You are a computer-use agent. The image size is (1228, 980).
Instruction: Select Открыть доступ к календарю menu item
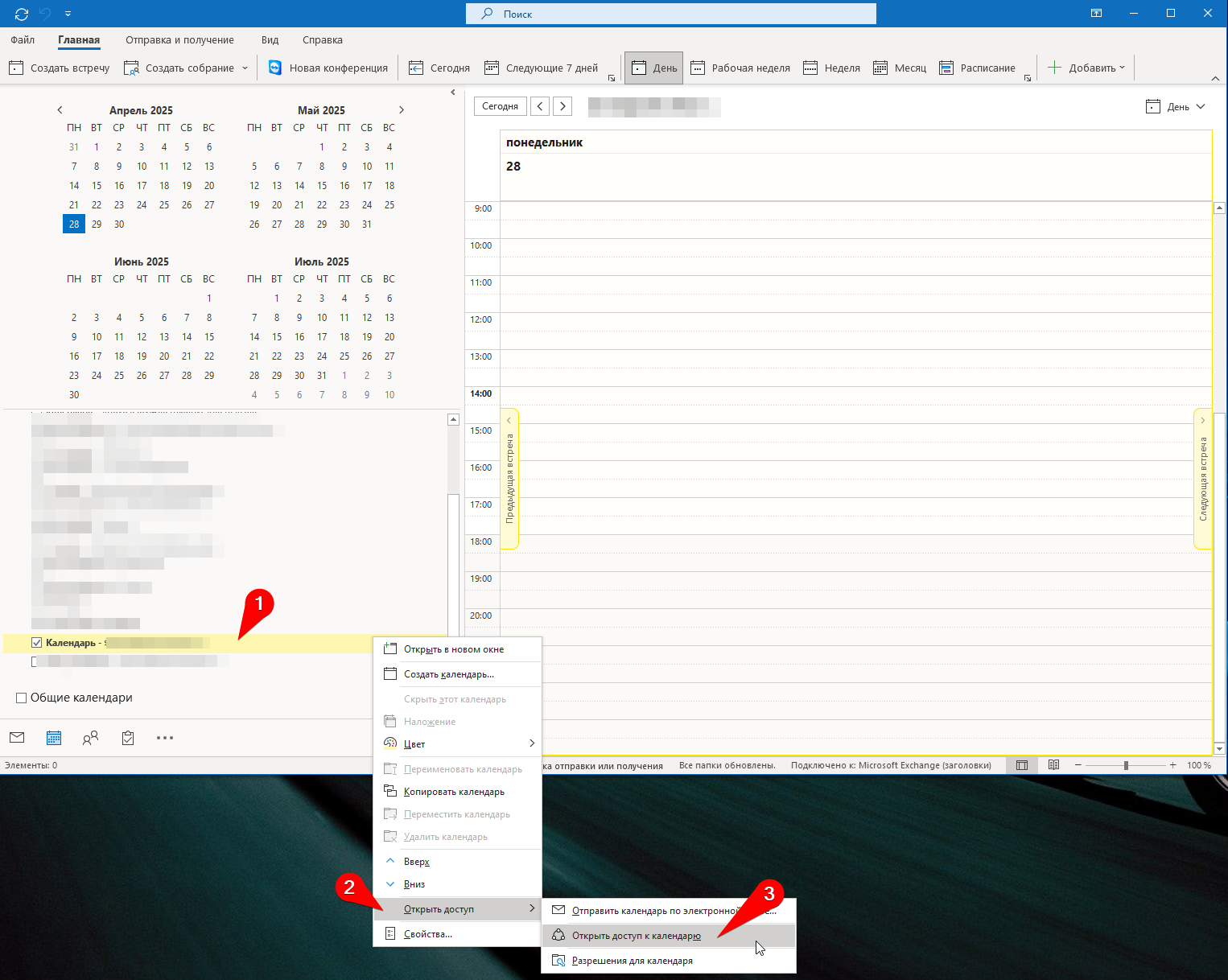coord(636,936)
